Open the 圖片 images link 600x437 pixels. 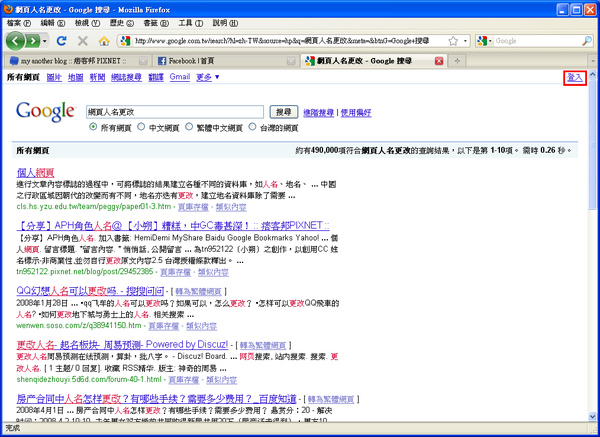click(54, 77)
